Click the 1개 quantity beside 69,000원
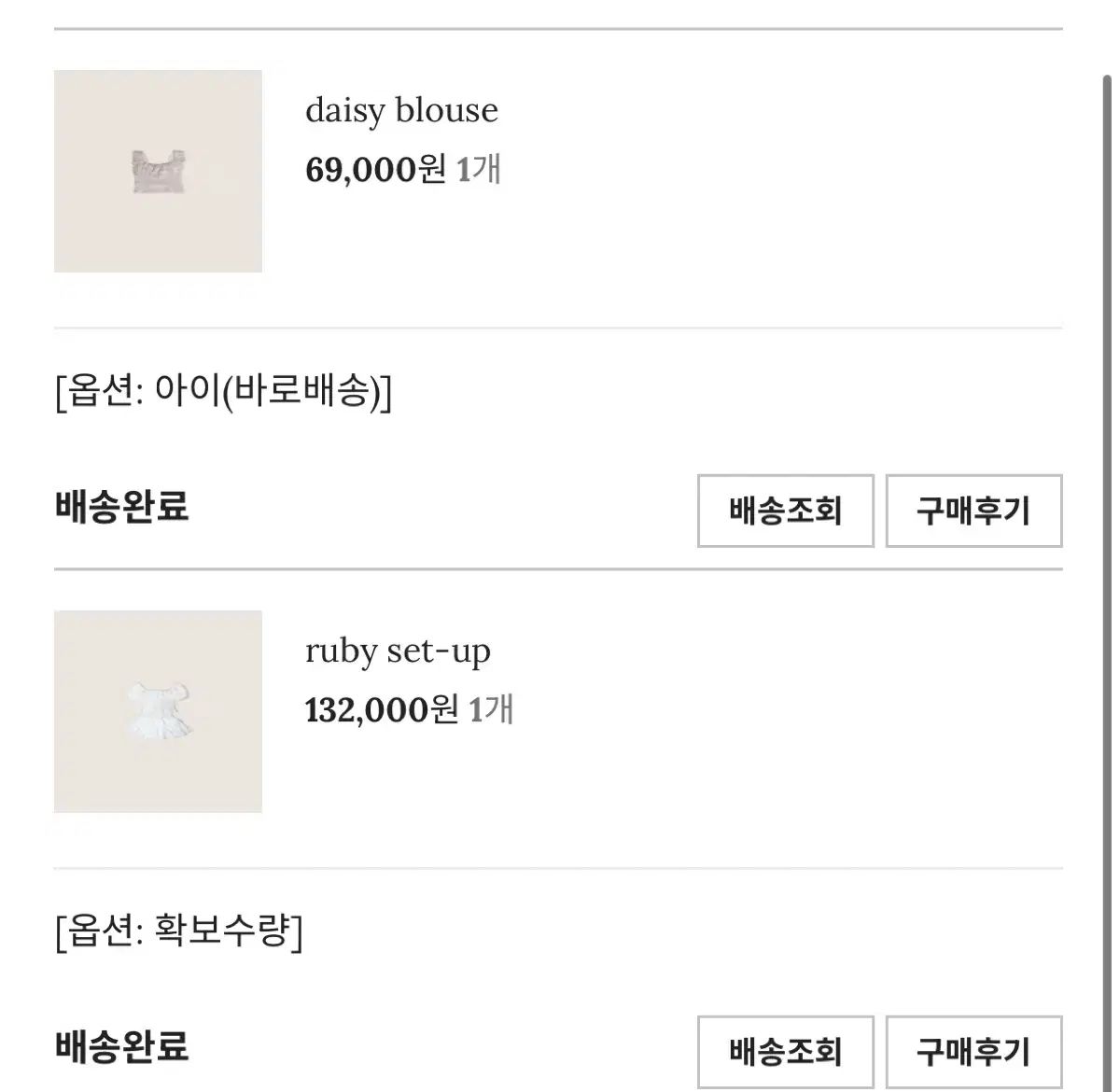This screenshot has width=1120, height=1092. [479, 170]
